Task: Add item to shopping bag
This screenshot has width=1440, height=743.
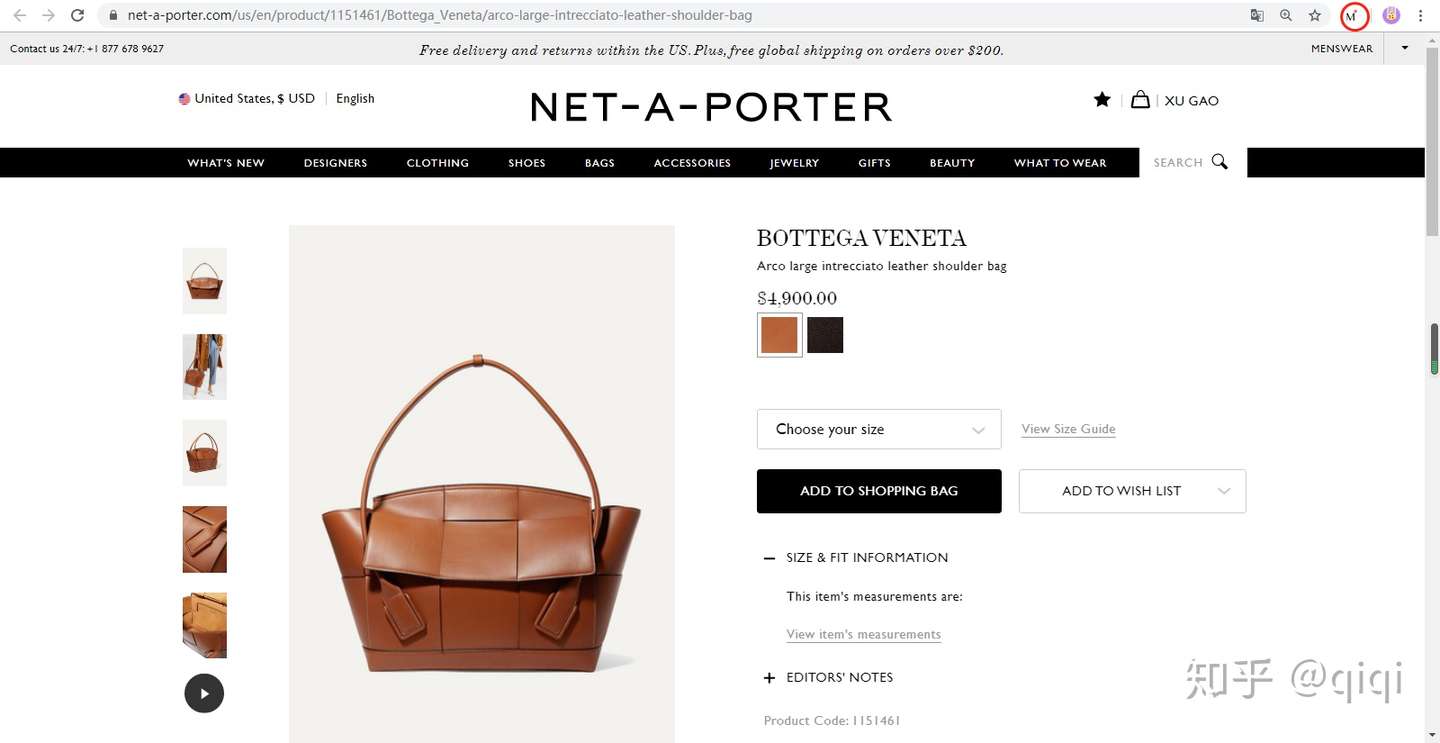Action: (879, 491)
